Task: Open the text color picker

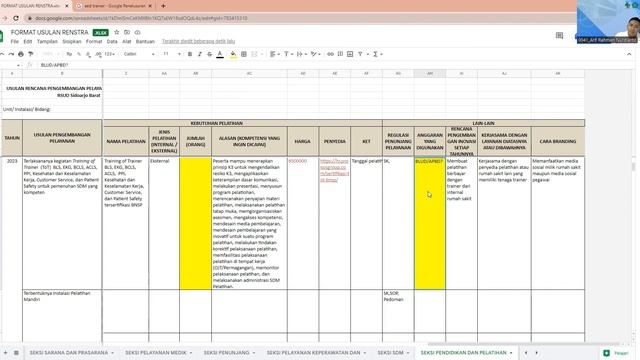Action: 220,54
